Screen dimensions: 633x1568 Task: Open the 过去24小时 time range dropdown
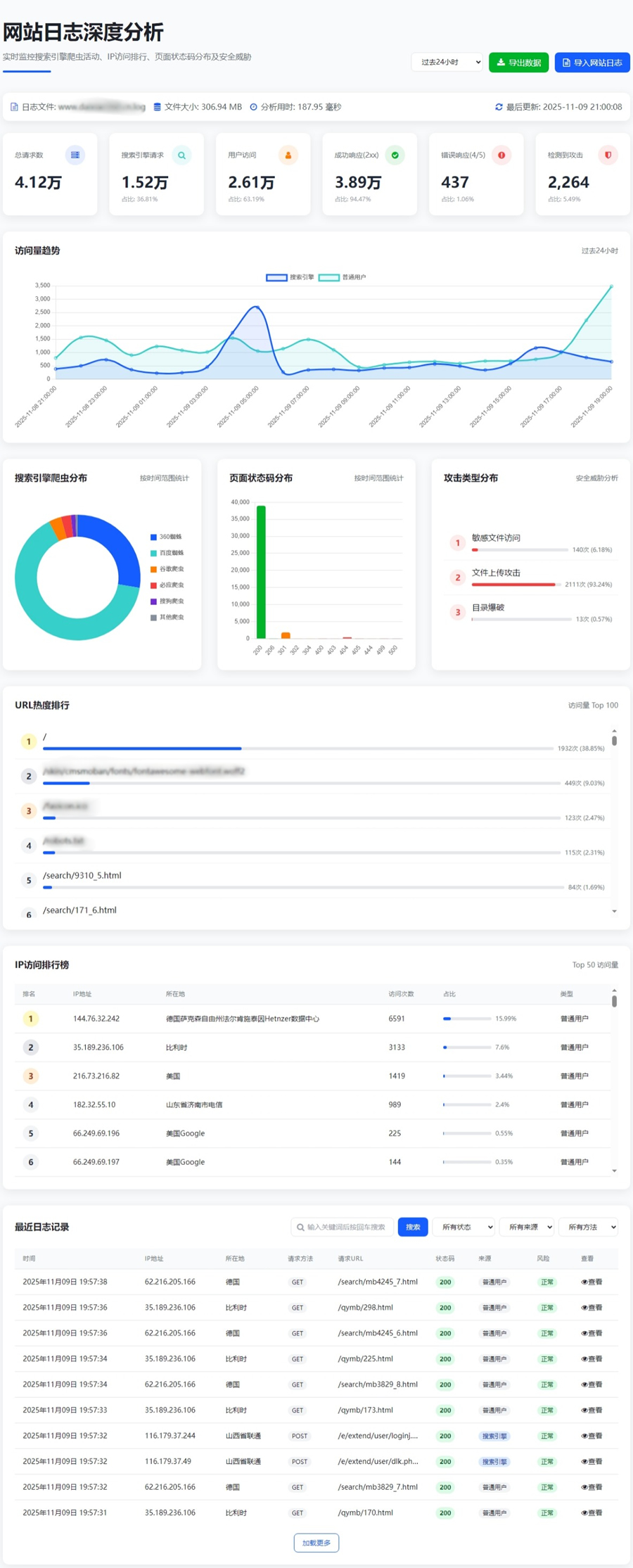[447, 62]
